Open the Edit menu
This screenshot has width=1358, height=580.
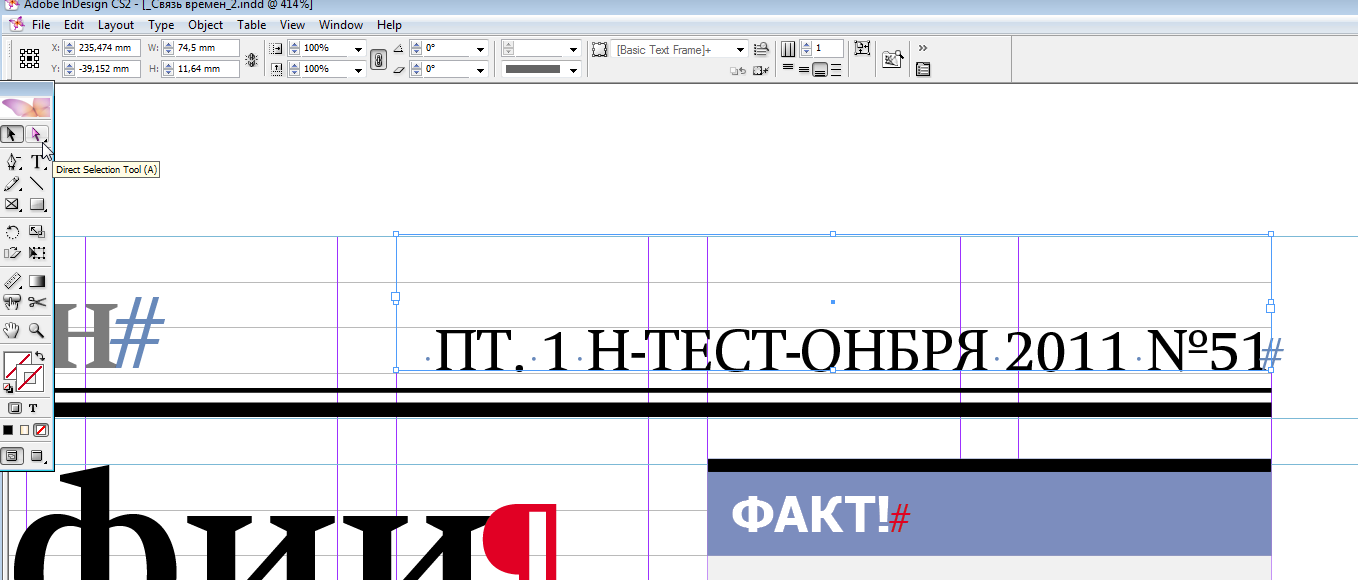(x=74, y=25)
